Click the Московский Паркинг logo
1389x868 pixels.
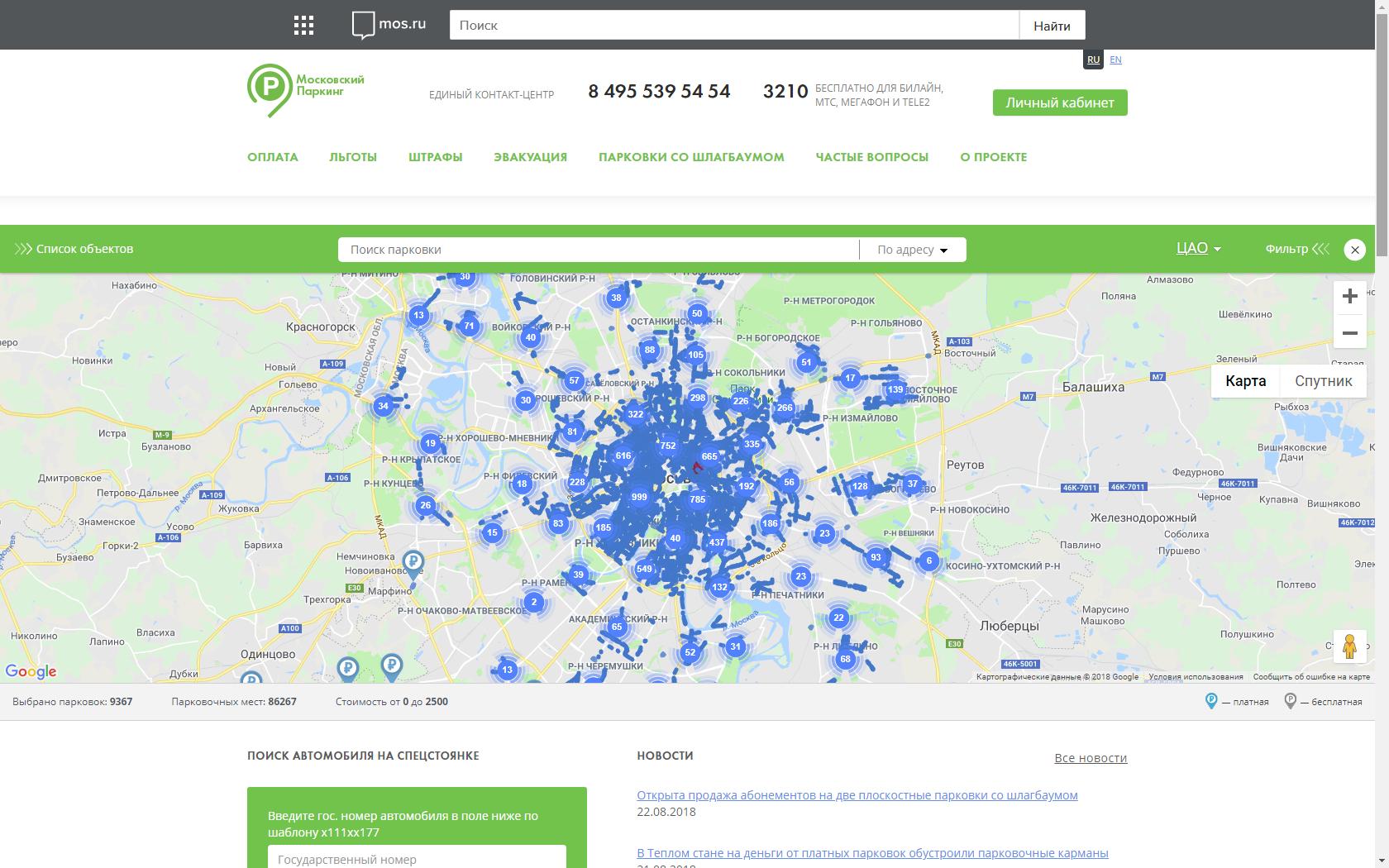click(306, 90)
